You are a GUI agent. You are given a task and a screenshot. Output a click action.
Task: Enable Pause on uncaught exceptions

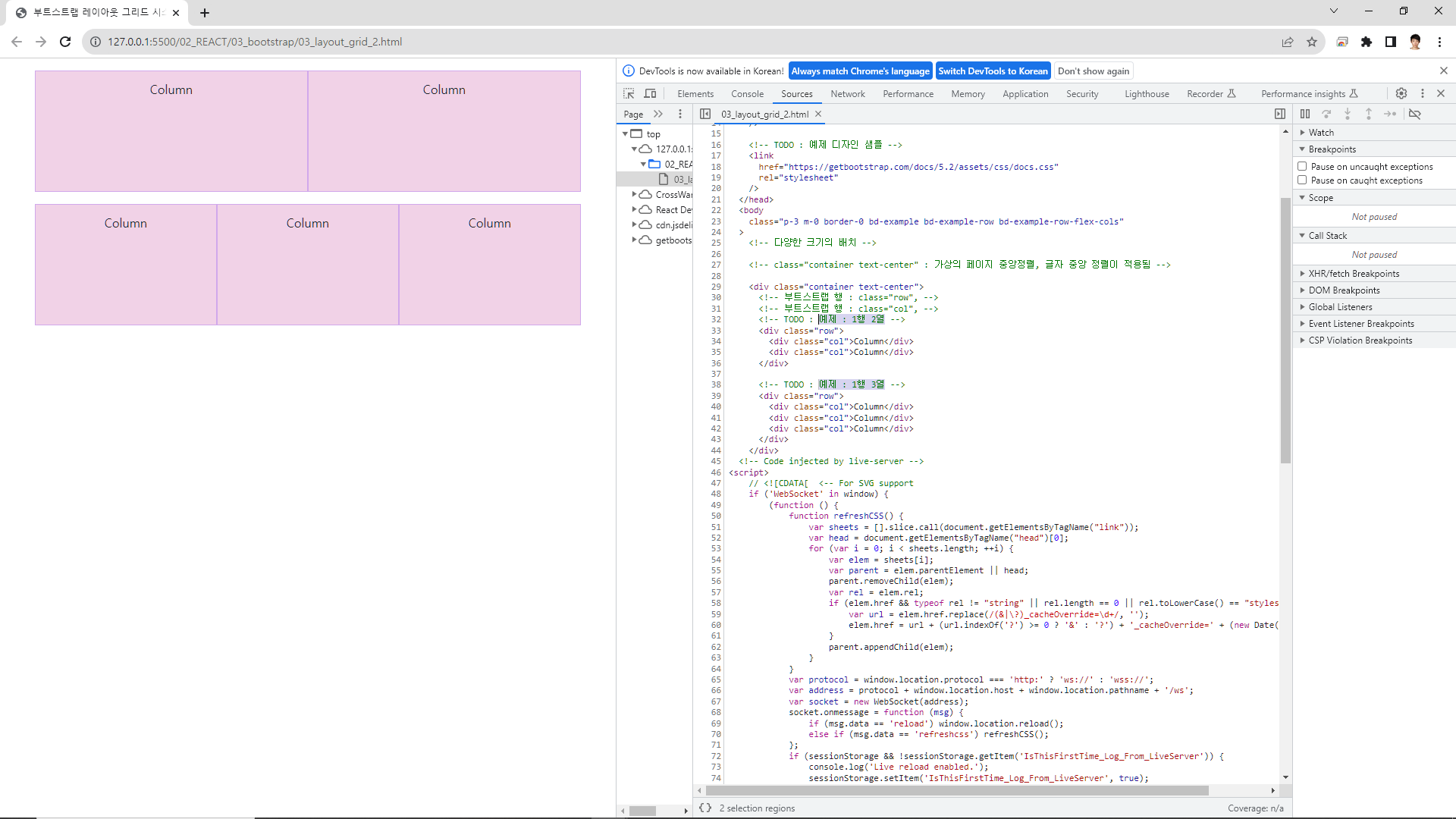[x=1302, y=166]
